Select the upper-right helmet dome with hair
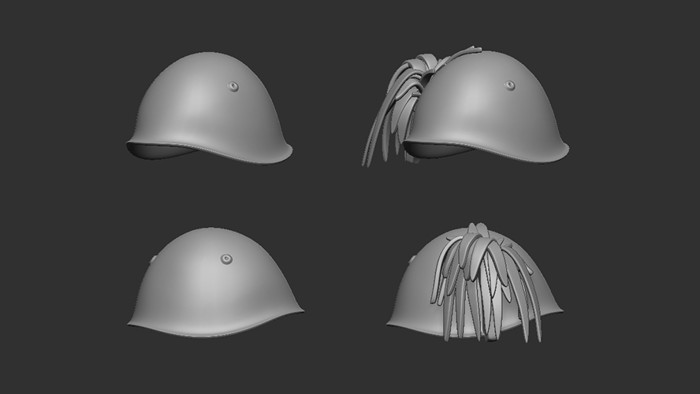This screenshot has width=700, height=394. (487, 107)
